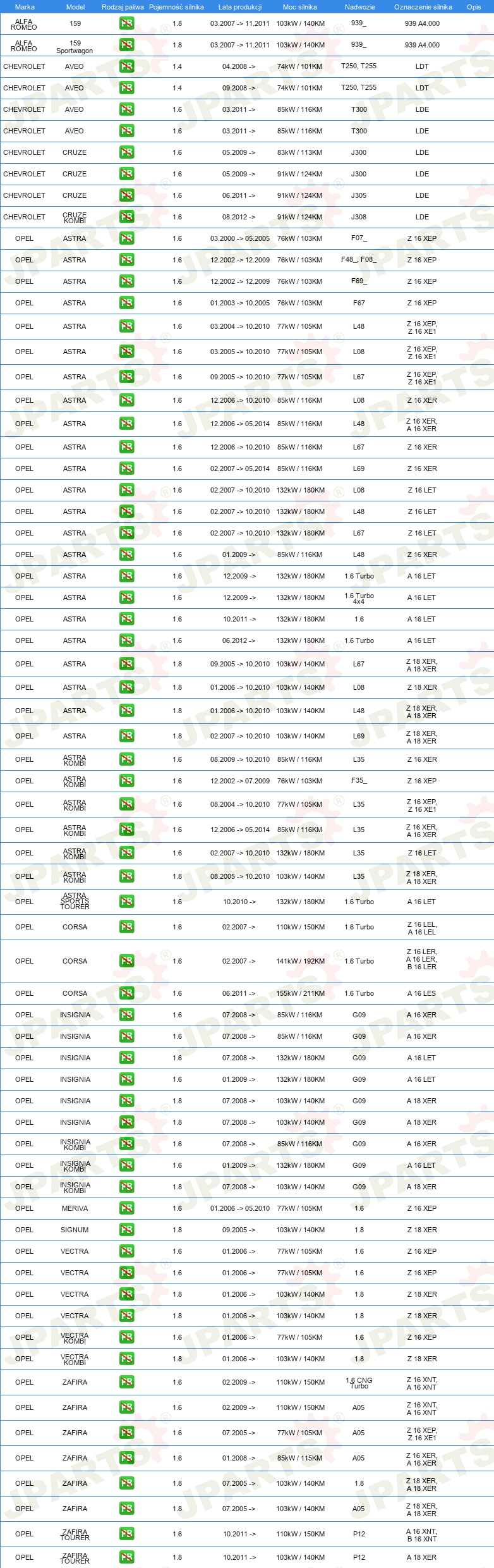Click the fuel icon for Astra Sports Tourer
Viewport: 494px width, 1568px height.
[x=126, y=902]
